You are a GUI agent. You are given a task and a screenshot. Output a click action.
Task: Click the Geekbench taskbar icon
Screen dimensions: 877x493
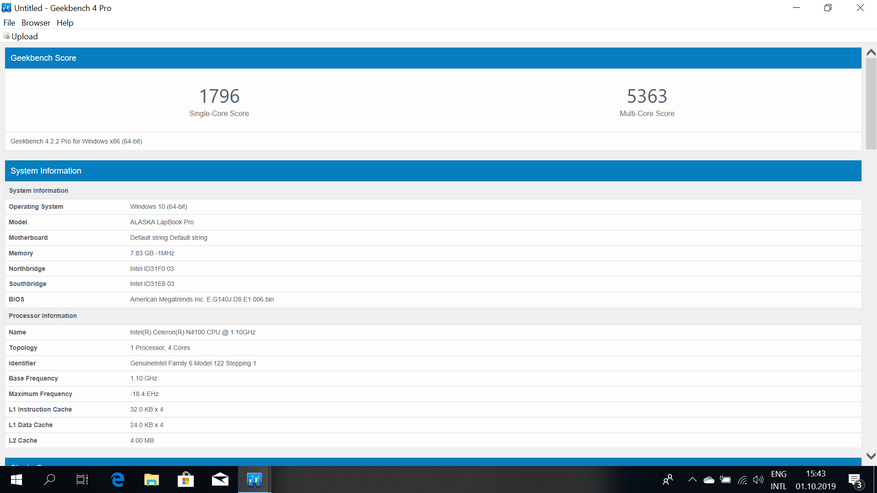254,480
